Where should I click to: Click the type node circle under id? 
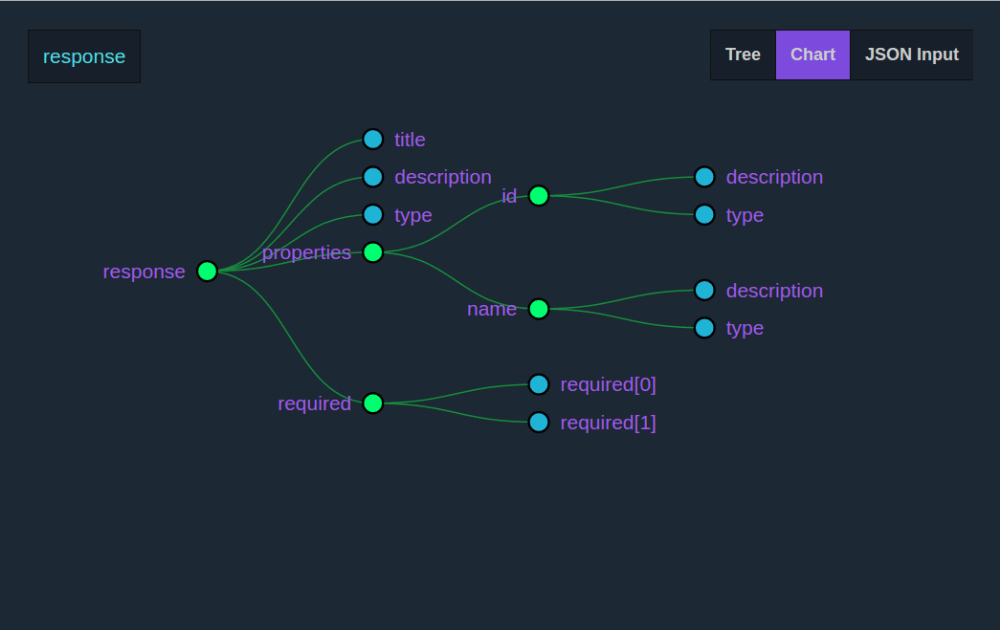tap(705, 214)
